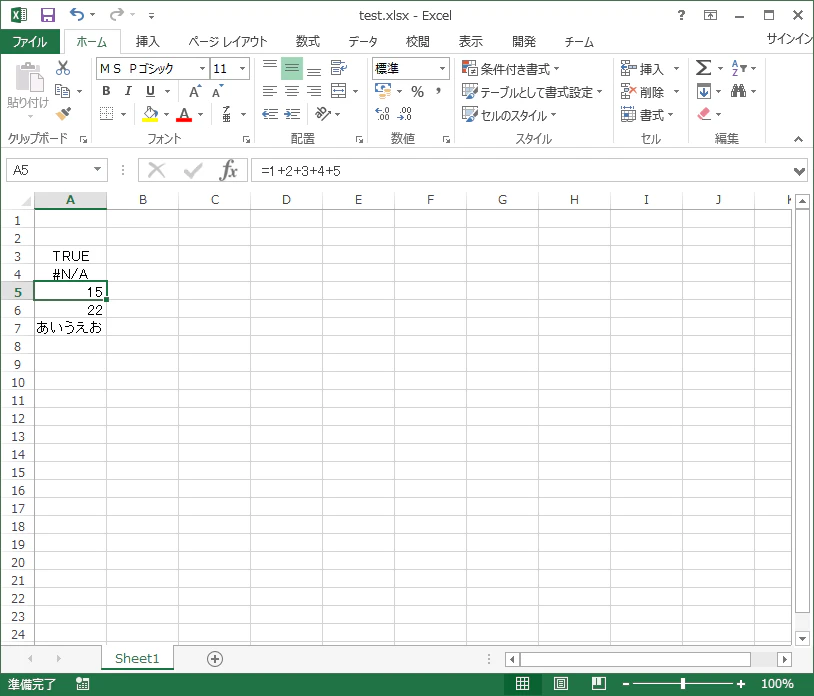The image size is (814, 696).
Task: Open the number format 標準 dropdown
Action: coord(442,69)
